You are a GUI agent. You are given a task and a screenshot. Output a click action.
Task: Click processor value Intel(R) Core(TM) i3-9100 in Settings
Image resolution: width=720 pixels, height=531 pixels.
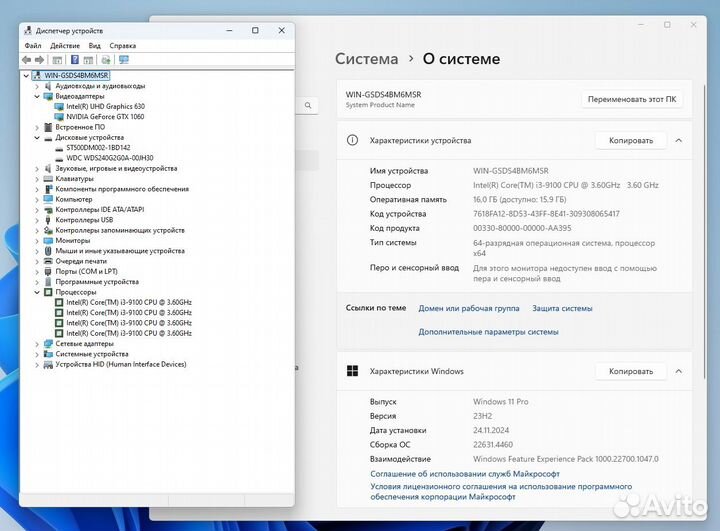coord(566,185)
